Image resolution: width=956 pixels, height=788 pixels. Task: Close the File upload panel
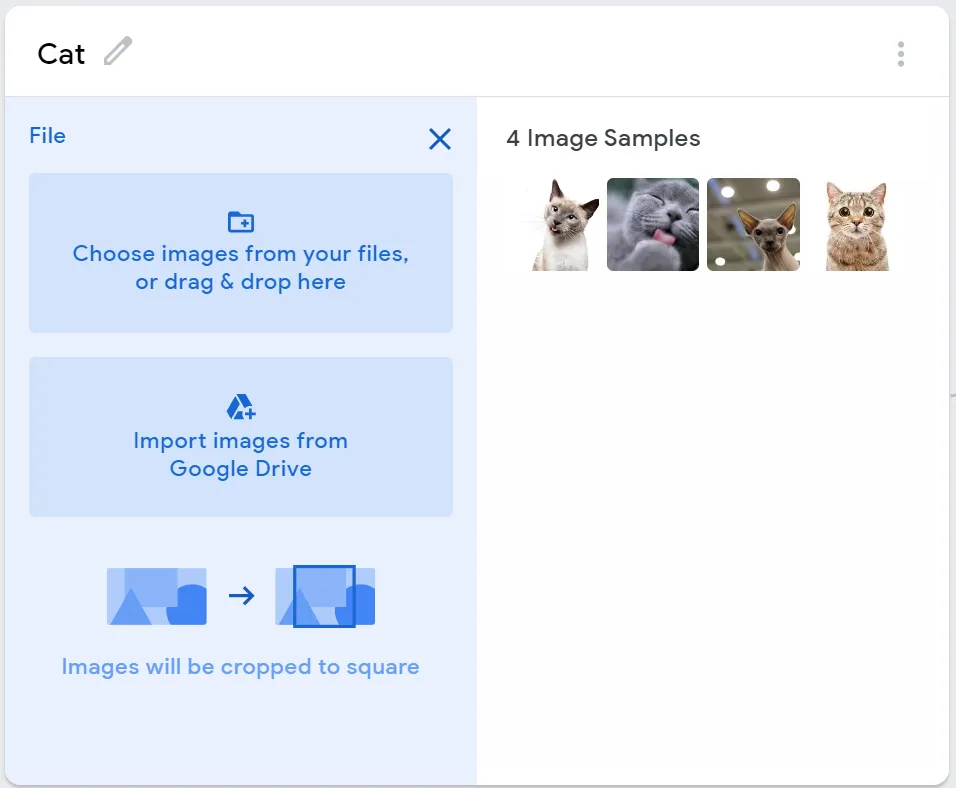[x=440, y=139]
